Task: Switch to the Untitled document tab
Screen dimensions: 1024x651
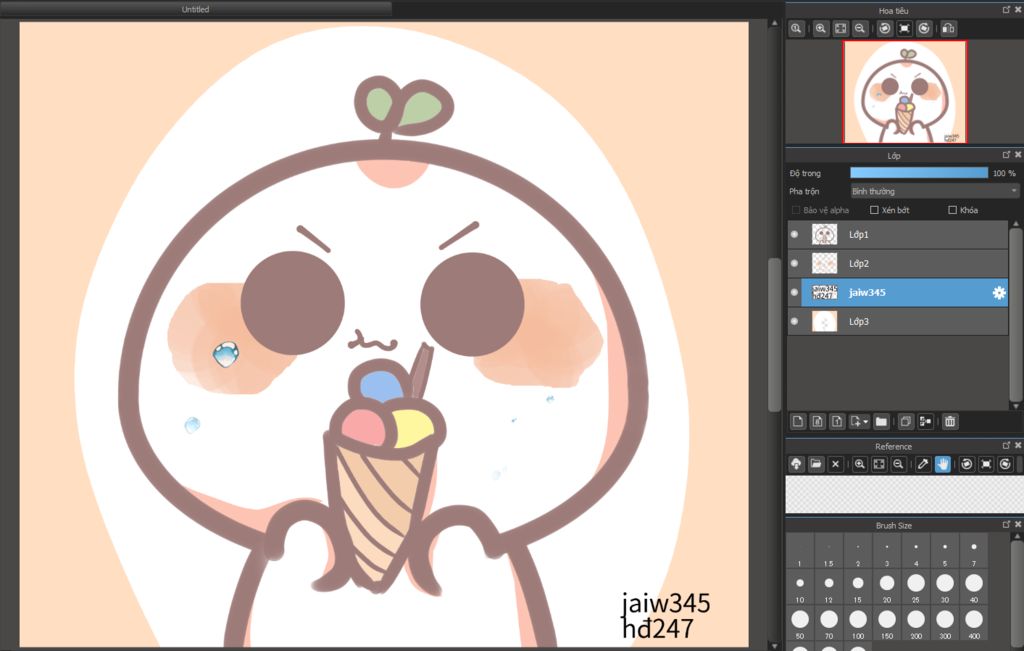Action: pos(195,9)
